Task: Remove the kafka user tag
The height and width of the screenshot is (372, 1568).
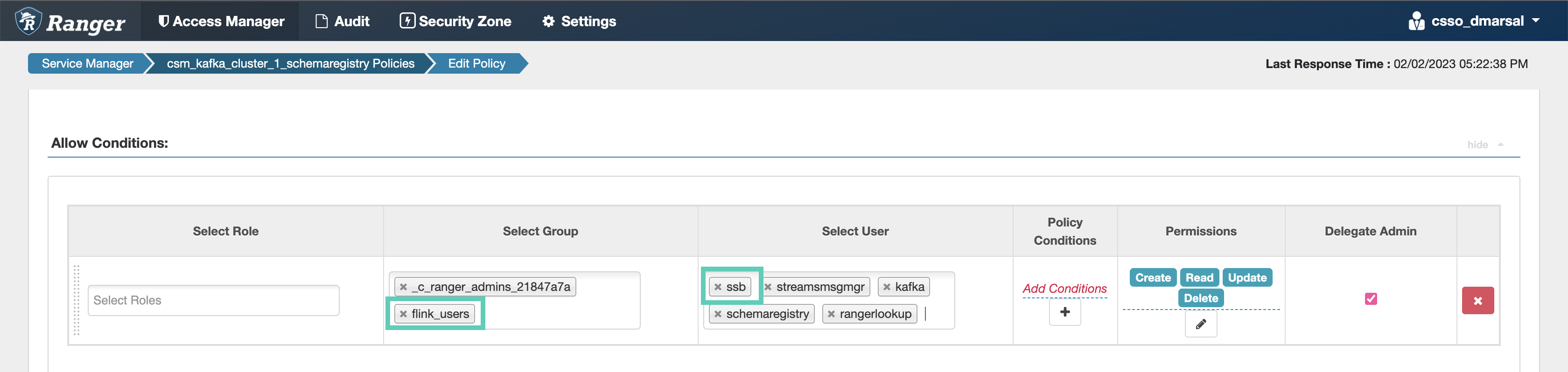Action: [887, 287]
